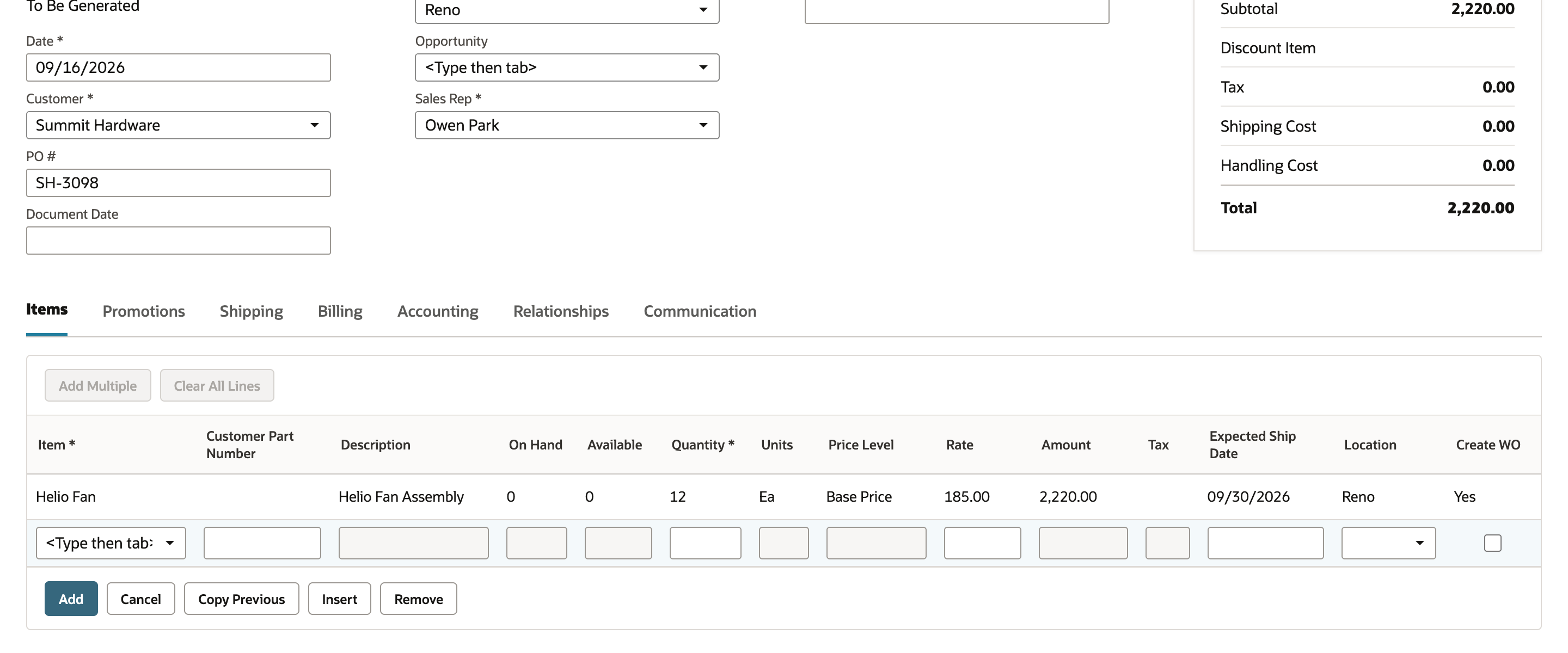Click the Add button
Image resolution: width=1568 pixels, height=653 pixels.
coord(71,598)
